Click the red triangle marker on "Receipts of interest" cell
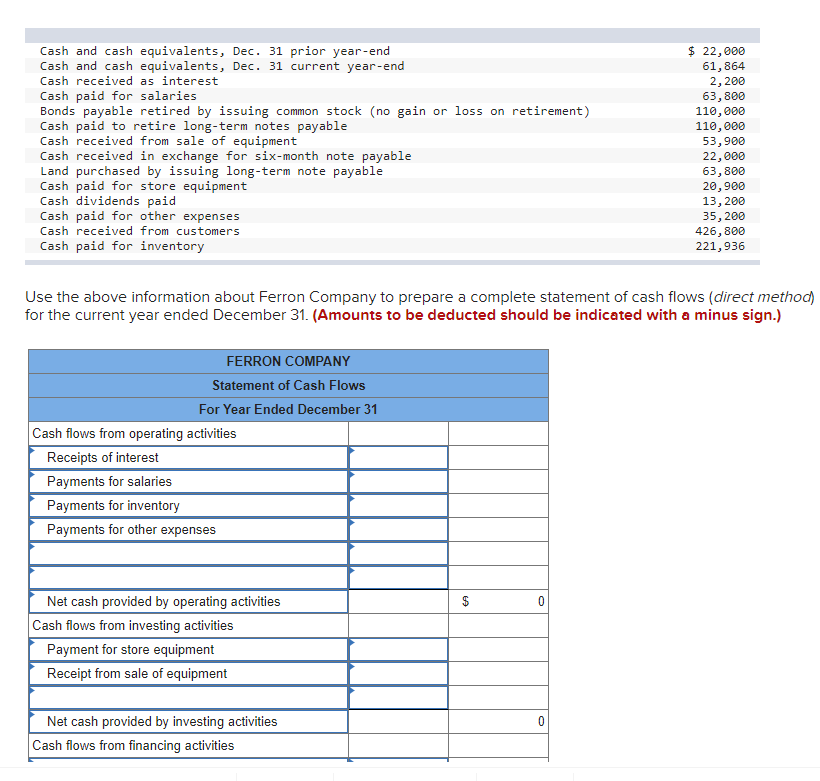820x781 pixels. [x=32, y=451]
